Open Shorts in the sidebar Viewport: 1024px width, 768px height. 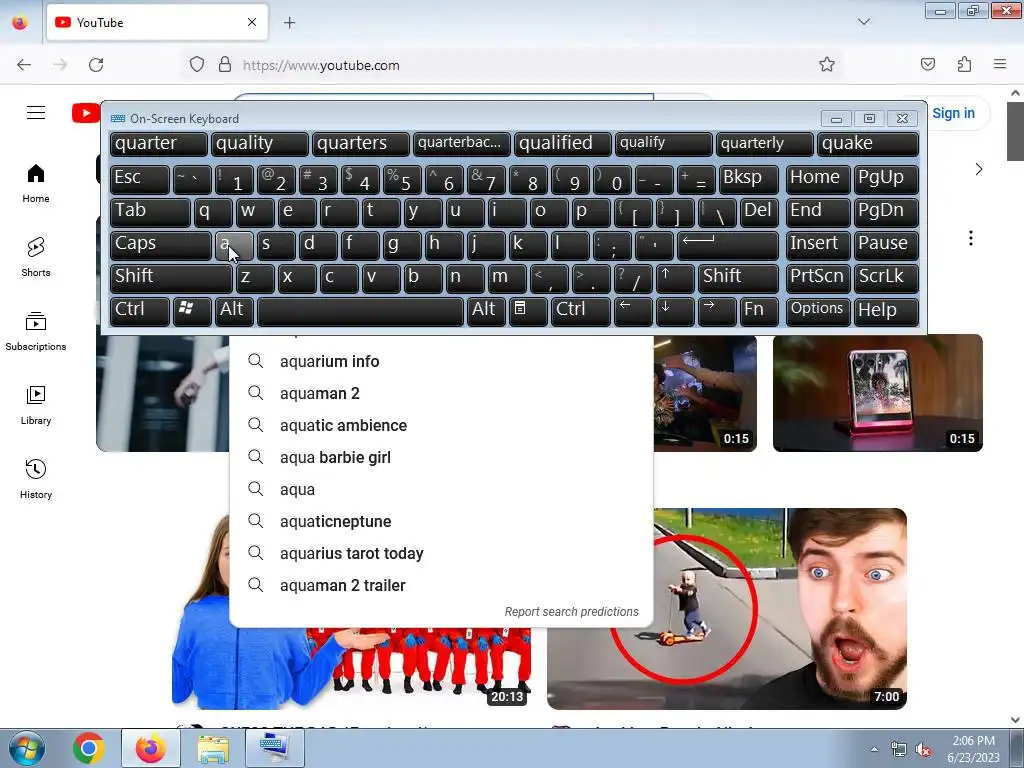pyautogui.click(x=36, y=257)
